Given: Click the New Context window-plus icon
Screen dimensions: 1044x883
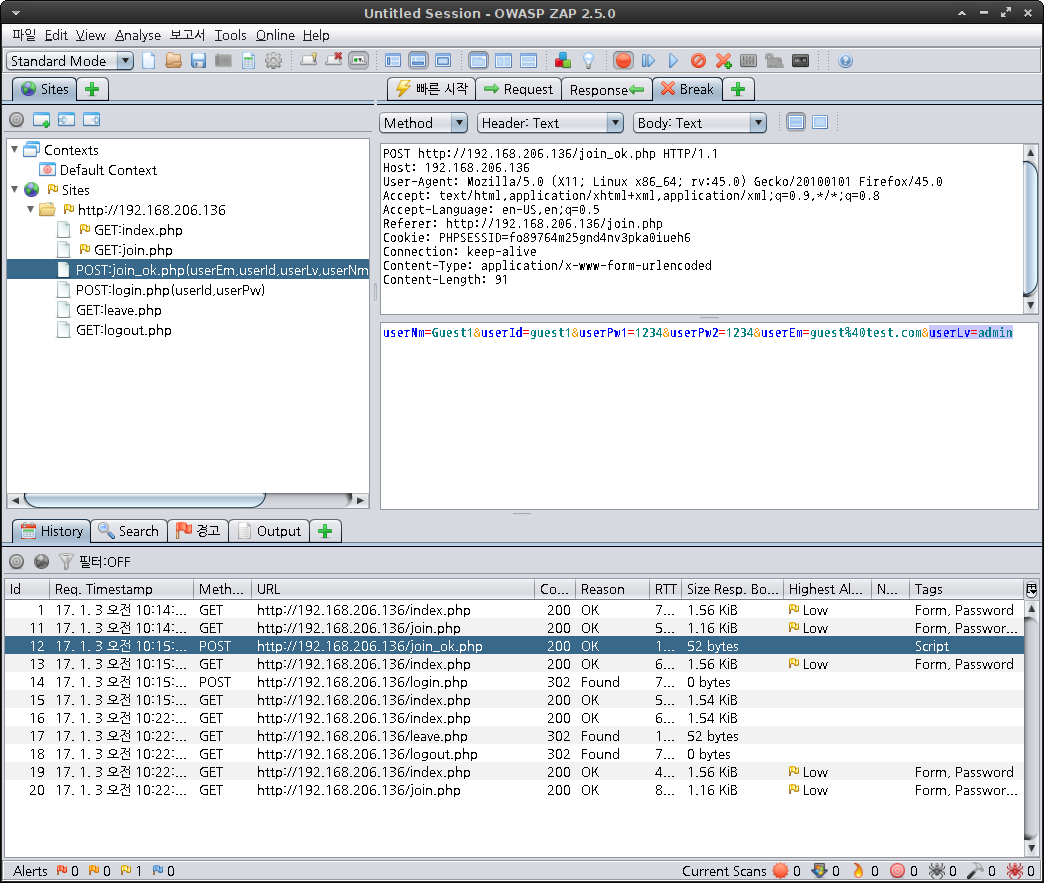Looking at the screenshot, I should 41,120.
